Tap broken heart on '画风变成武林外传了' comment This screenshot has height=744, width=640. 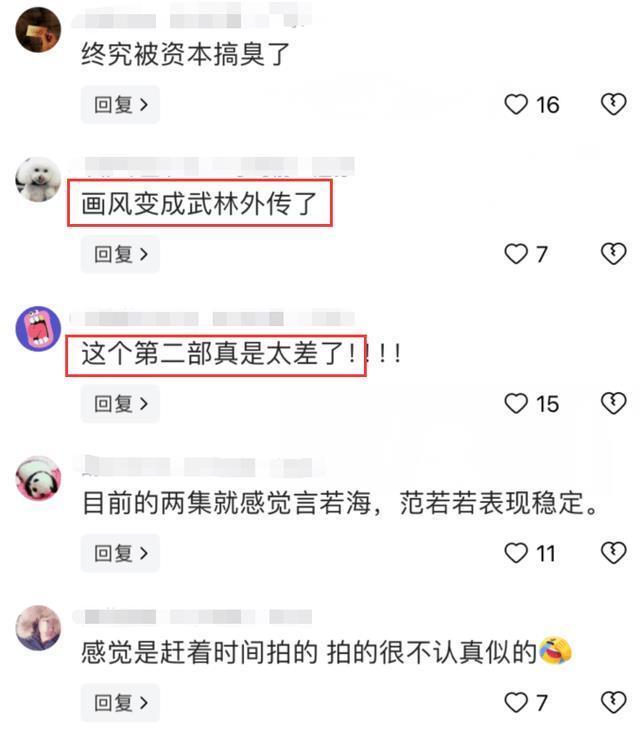pos(613,253)
